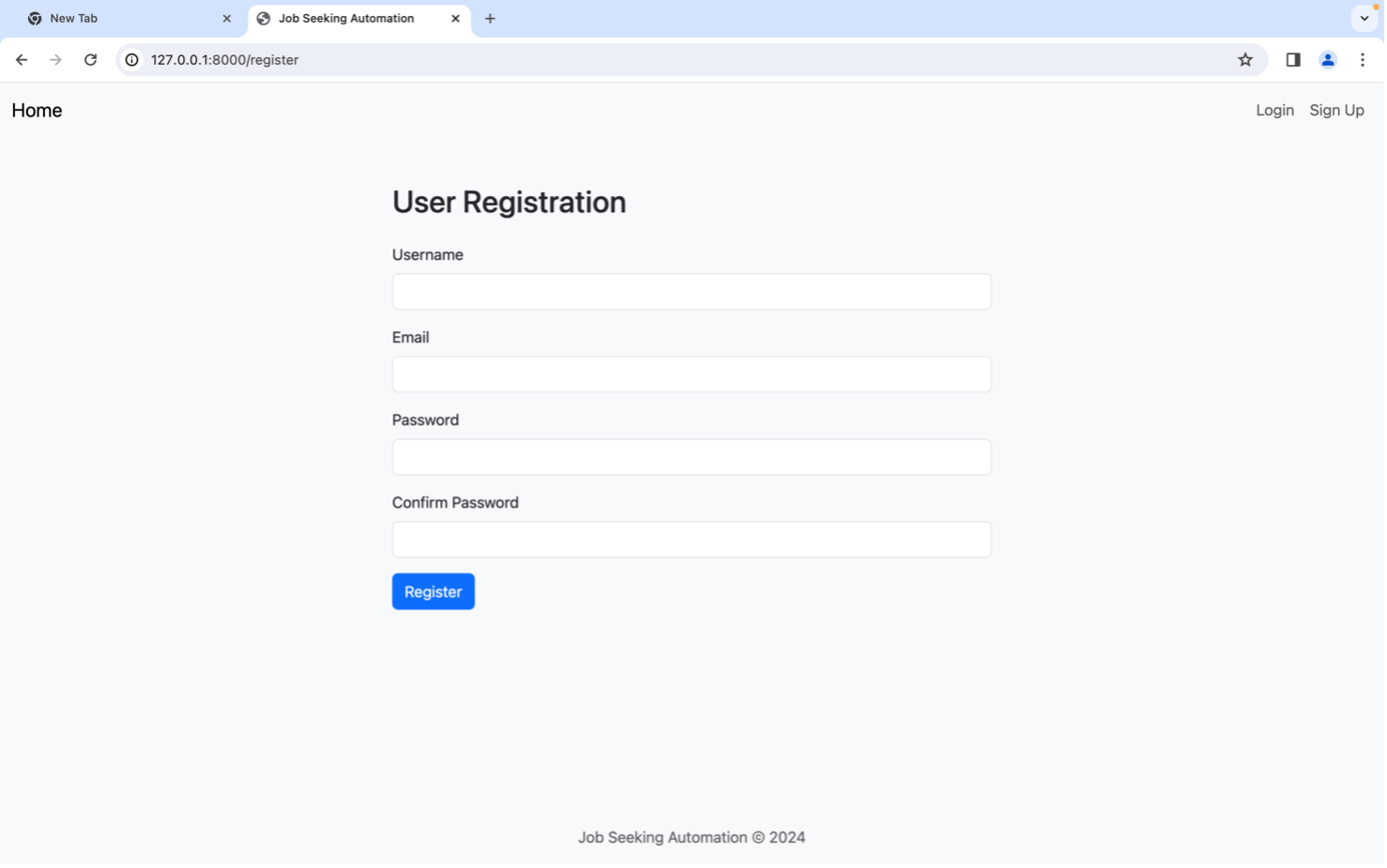Viewport: 1387px width, 868px height.
Task: Click the browser back arrow
Action: tap(22, 60)
